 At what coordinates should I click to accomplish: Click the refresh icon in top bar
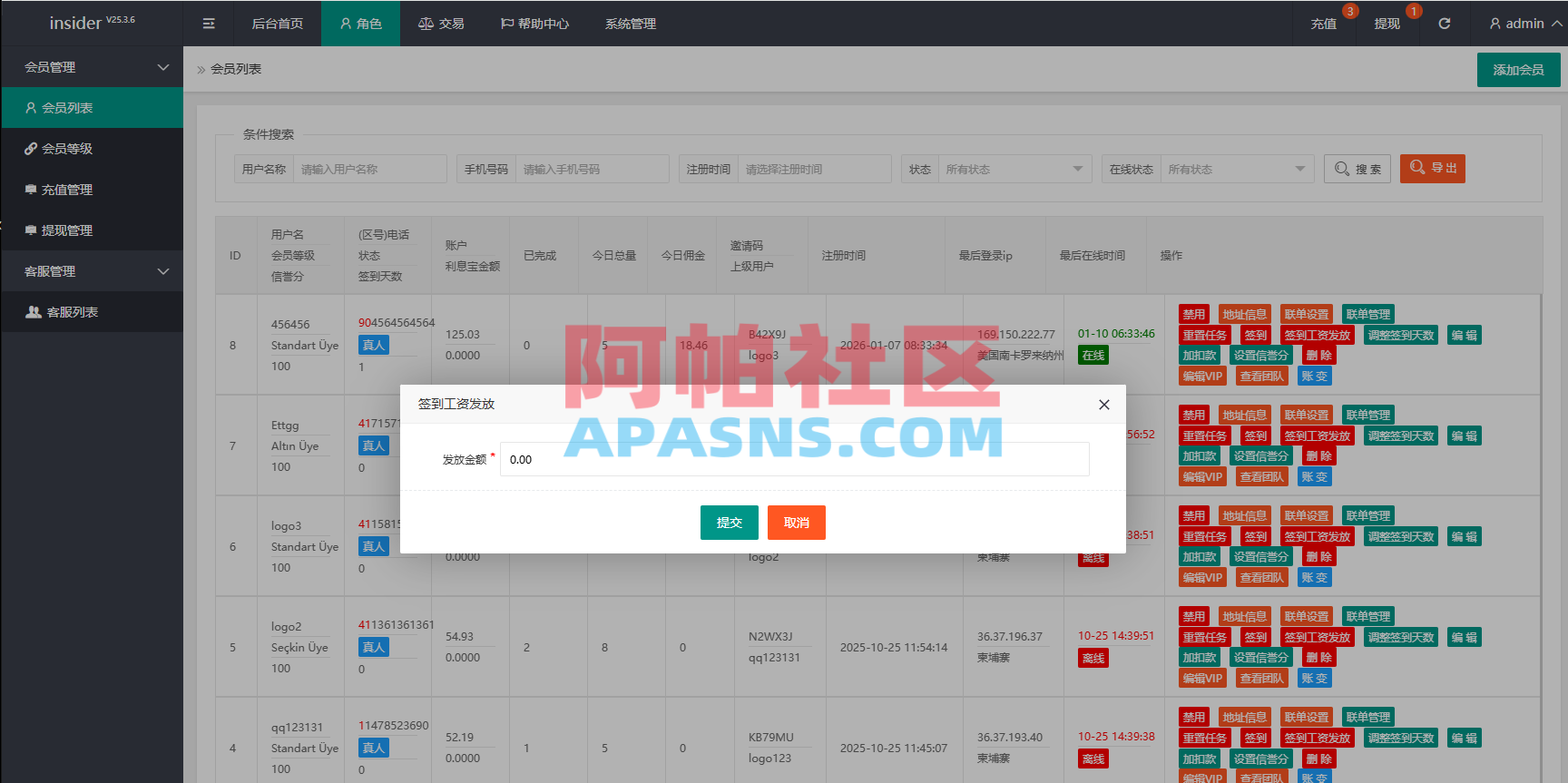tap(1444, 24)
